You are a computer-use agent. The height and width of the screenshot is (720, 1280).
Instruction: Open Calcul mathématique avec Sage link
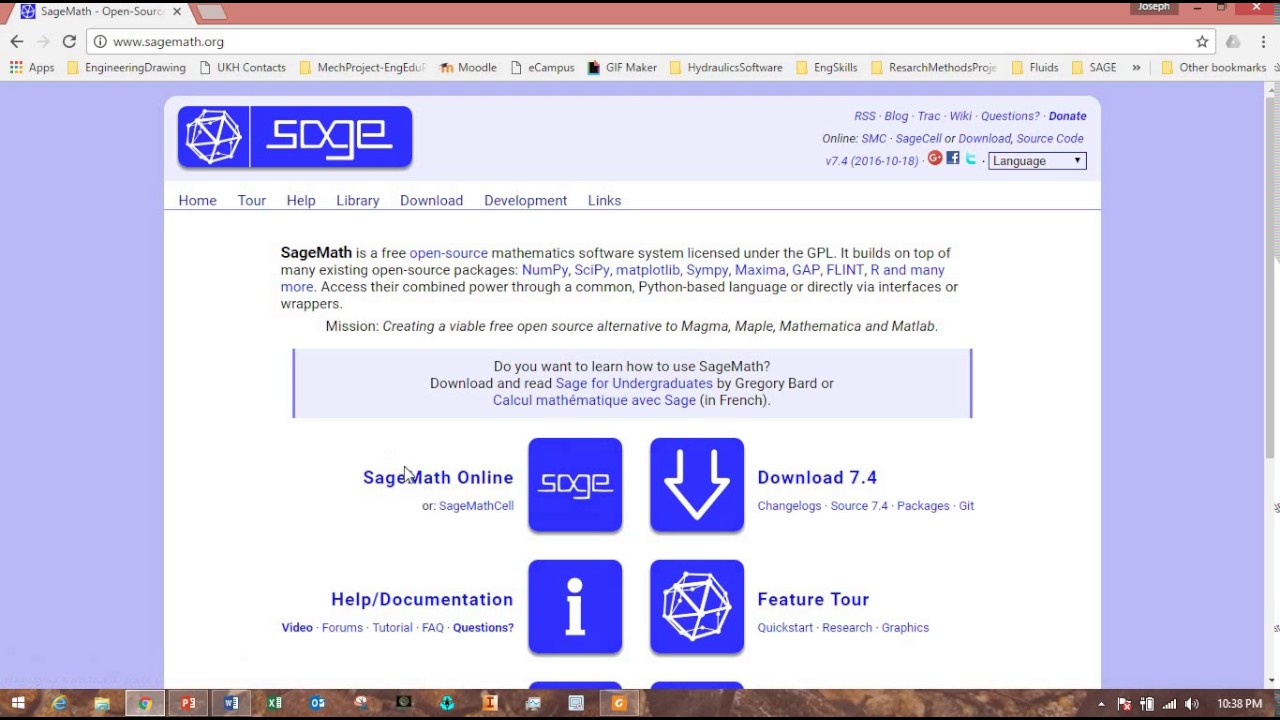(x=594, y=400)
